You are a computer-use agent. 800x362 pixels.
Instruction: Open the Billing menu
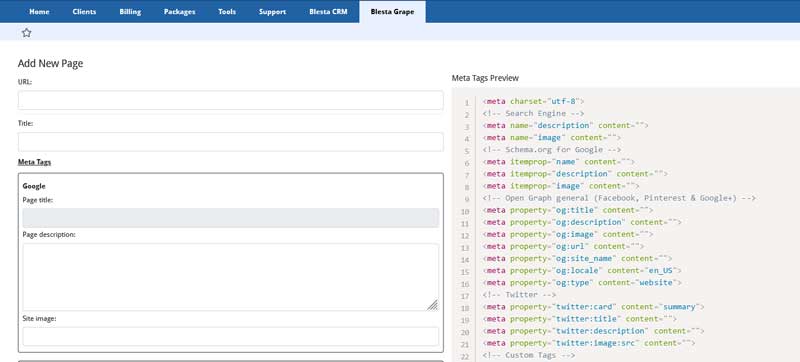(130, 12)
